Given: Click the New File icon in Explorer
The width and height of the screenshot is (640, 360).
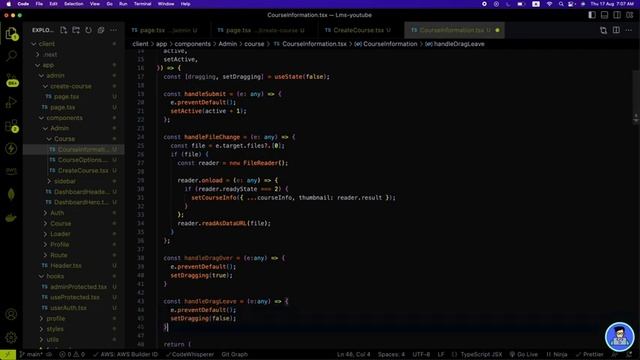Looking at the screenshot, I should pyautogui.click(x=63, y=30).
